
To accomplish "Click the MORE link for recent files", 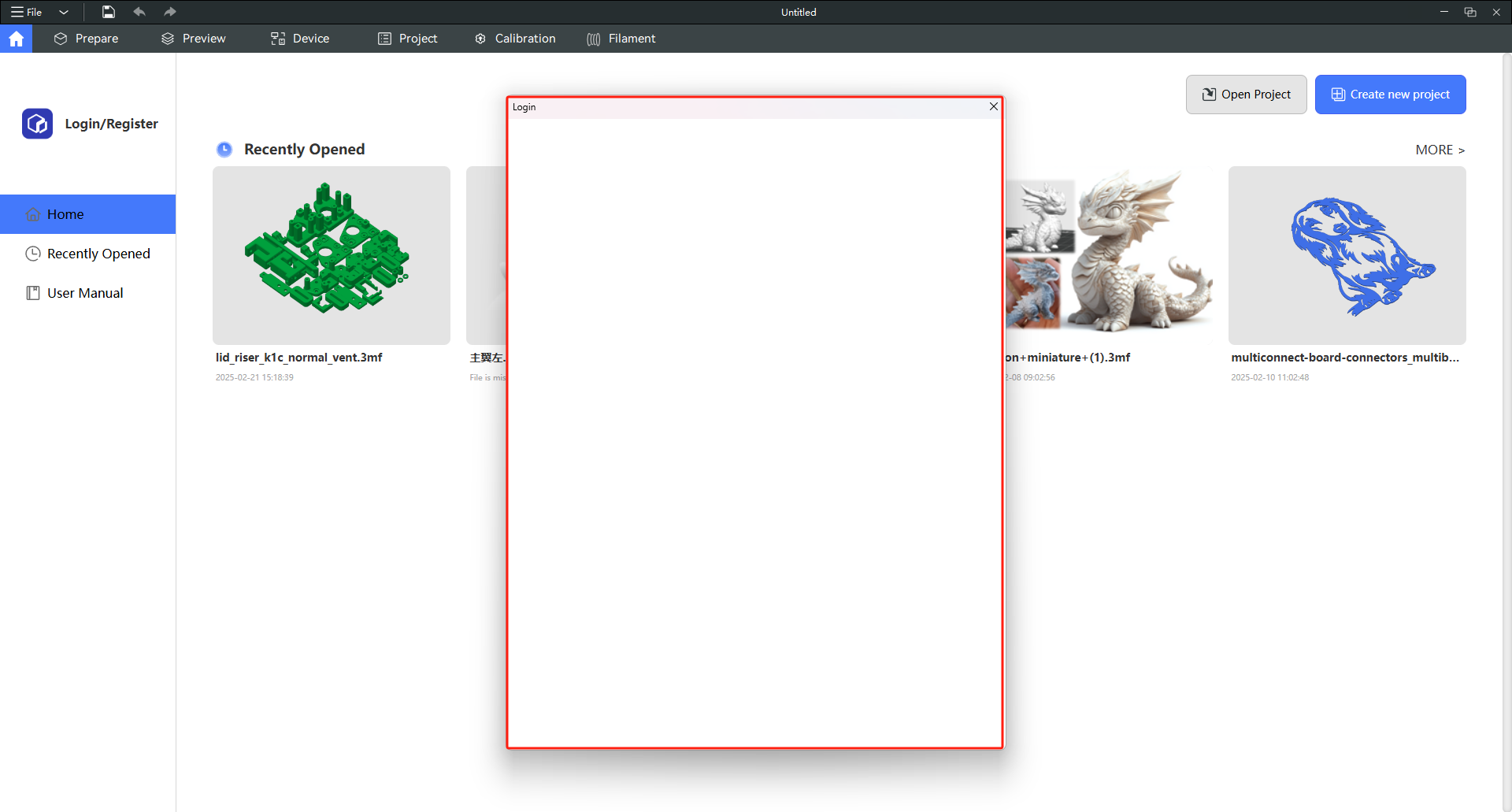I will click(x=1440, y=150).
